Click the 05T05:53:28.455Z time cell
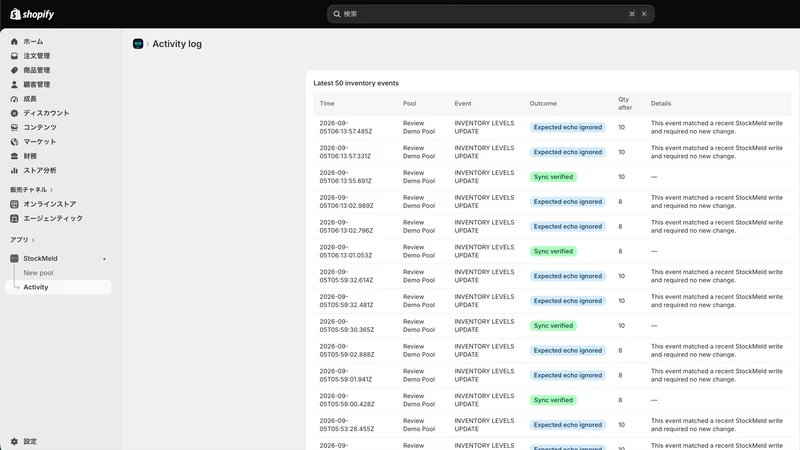This screenshot has height=450, width=800. click(x=347, y=425)
